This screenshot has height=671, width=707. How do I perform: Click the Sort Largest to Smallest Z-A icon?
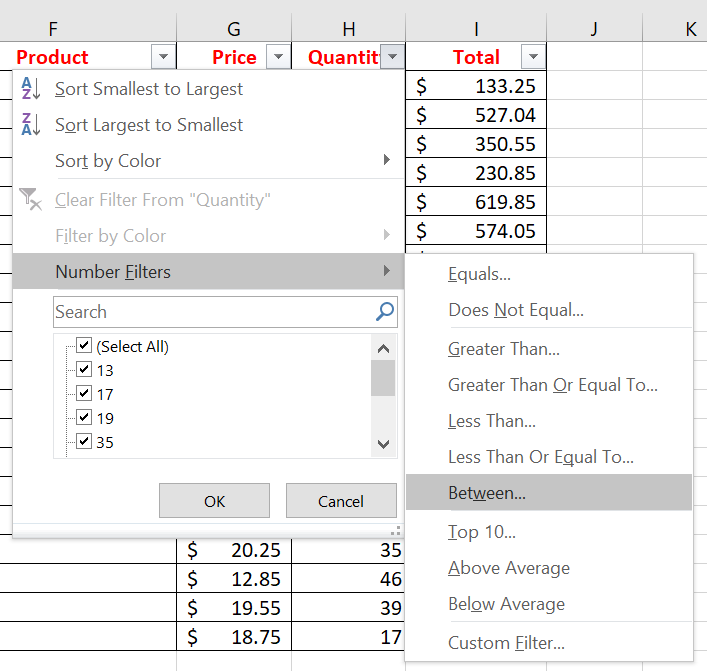click(31, 125)
